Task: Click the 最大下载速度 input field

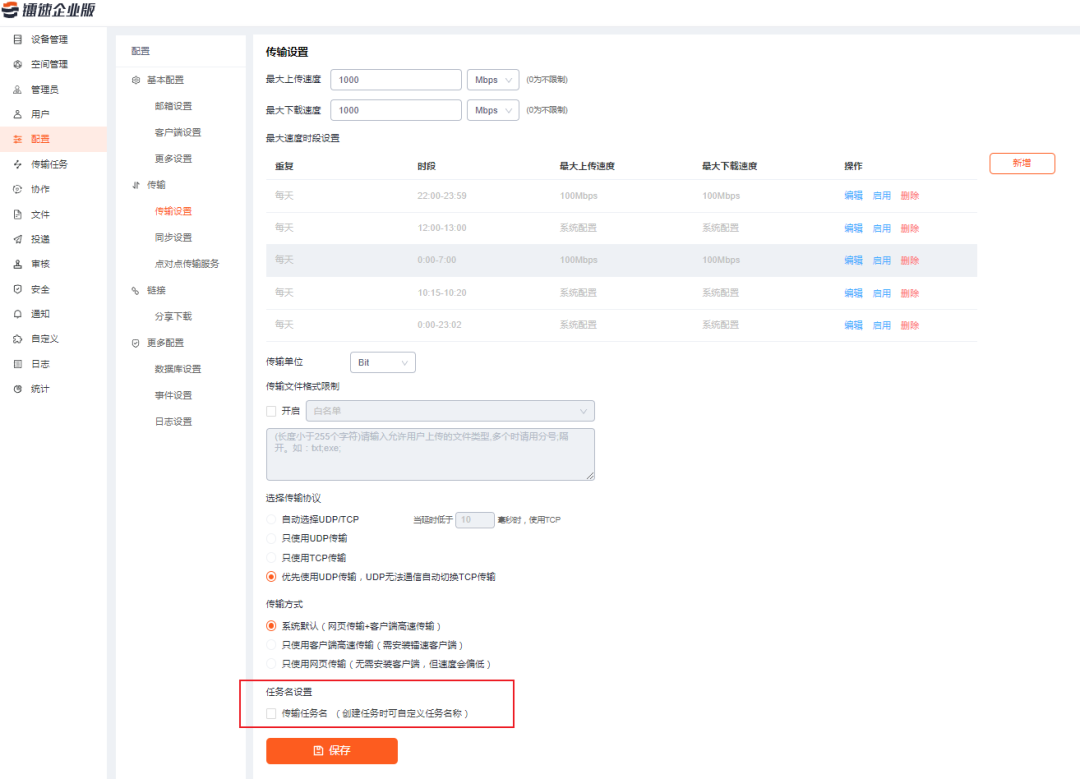Action: (x=395, y=109)
